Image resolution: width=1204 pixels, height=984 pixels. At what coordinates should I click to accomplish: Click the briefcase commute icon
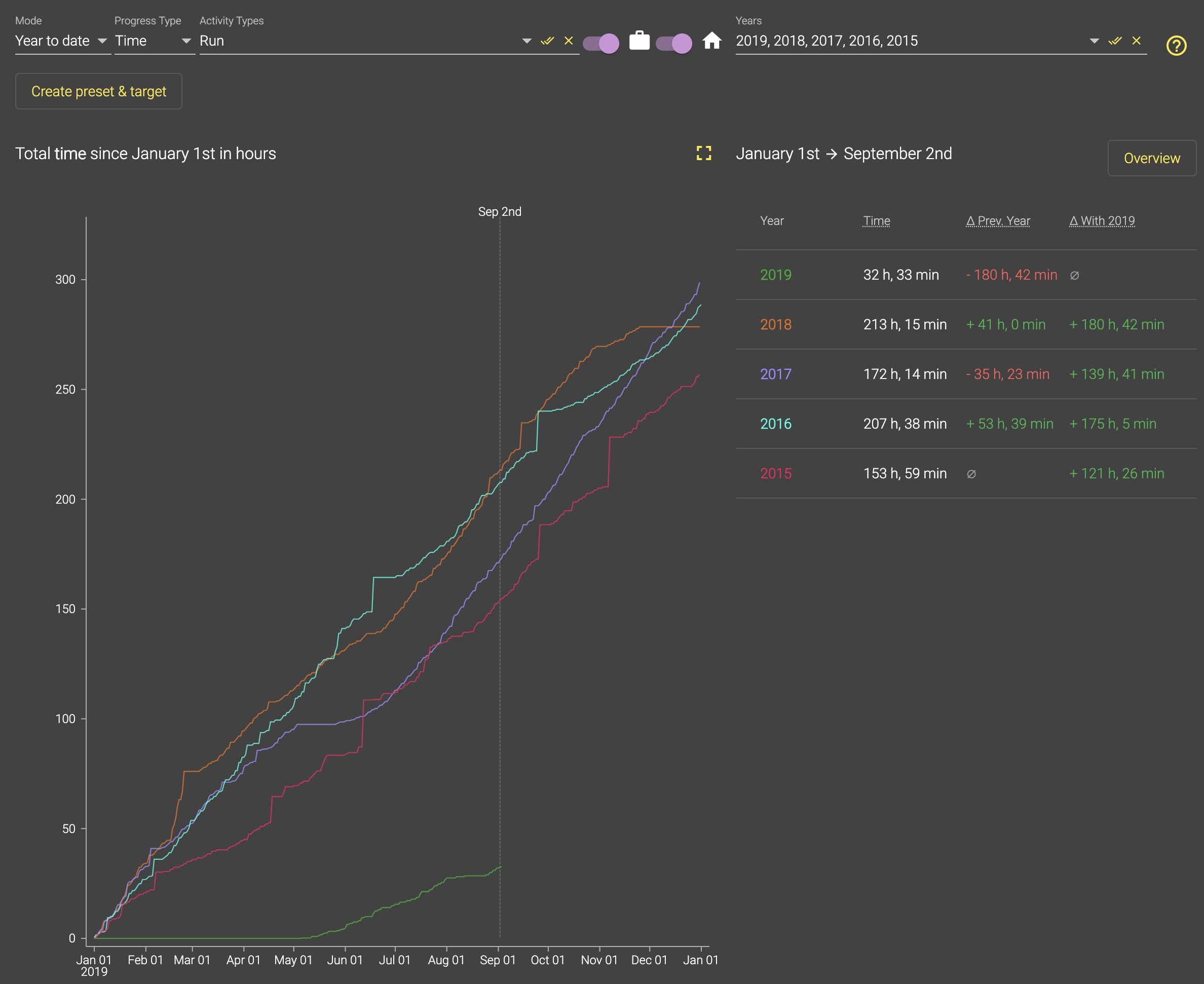[x=639, y=41]
